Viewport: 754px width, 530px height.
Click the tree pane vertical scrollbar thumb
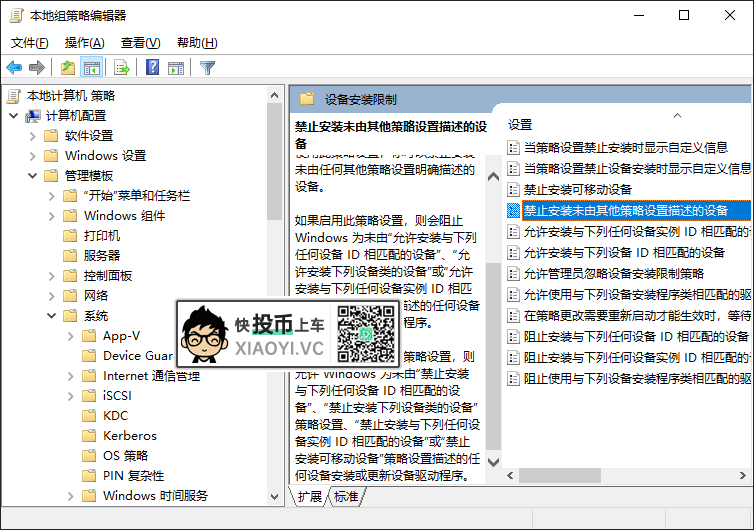275,161
